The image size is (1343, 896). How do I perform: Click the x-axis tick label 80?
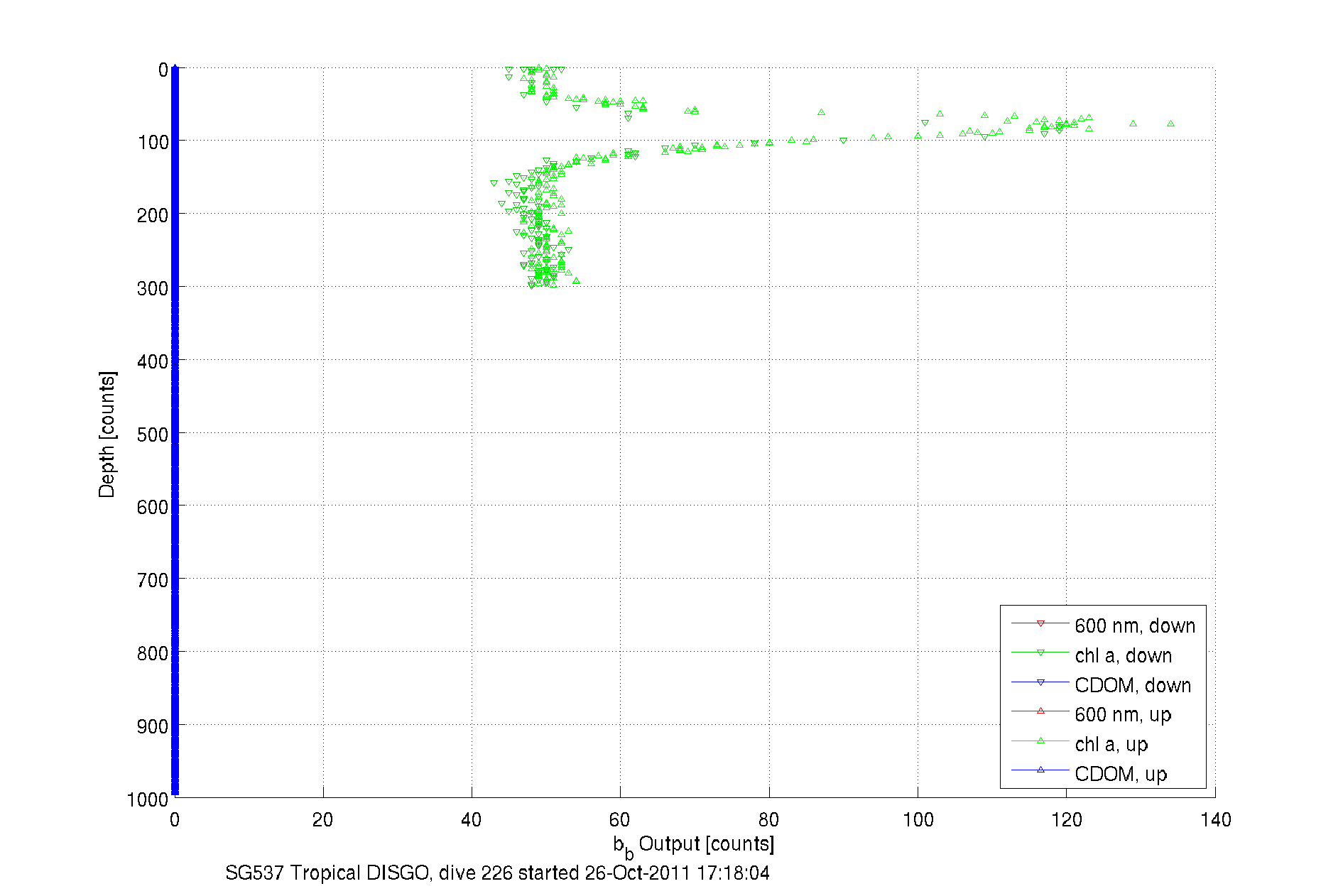click(x=769, y=820)
